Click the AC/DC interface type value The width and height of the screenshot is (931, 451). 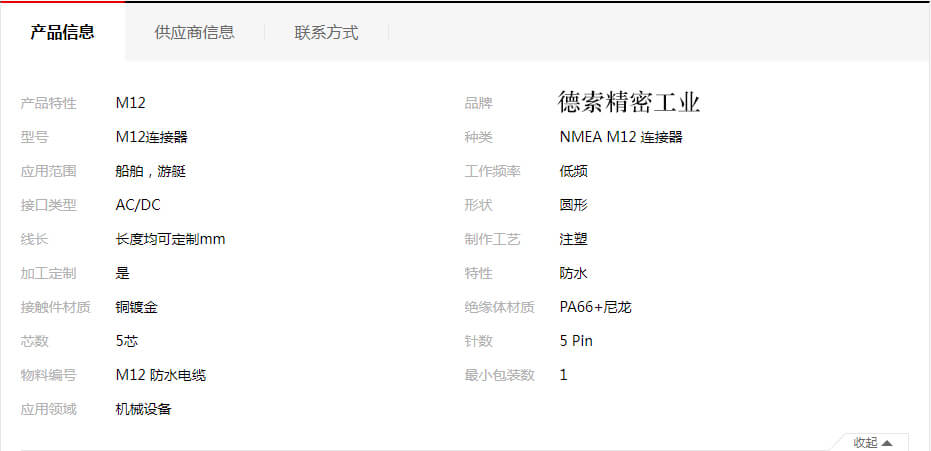(138, 205)
